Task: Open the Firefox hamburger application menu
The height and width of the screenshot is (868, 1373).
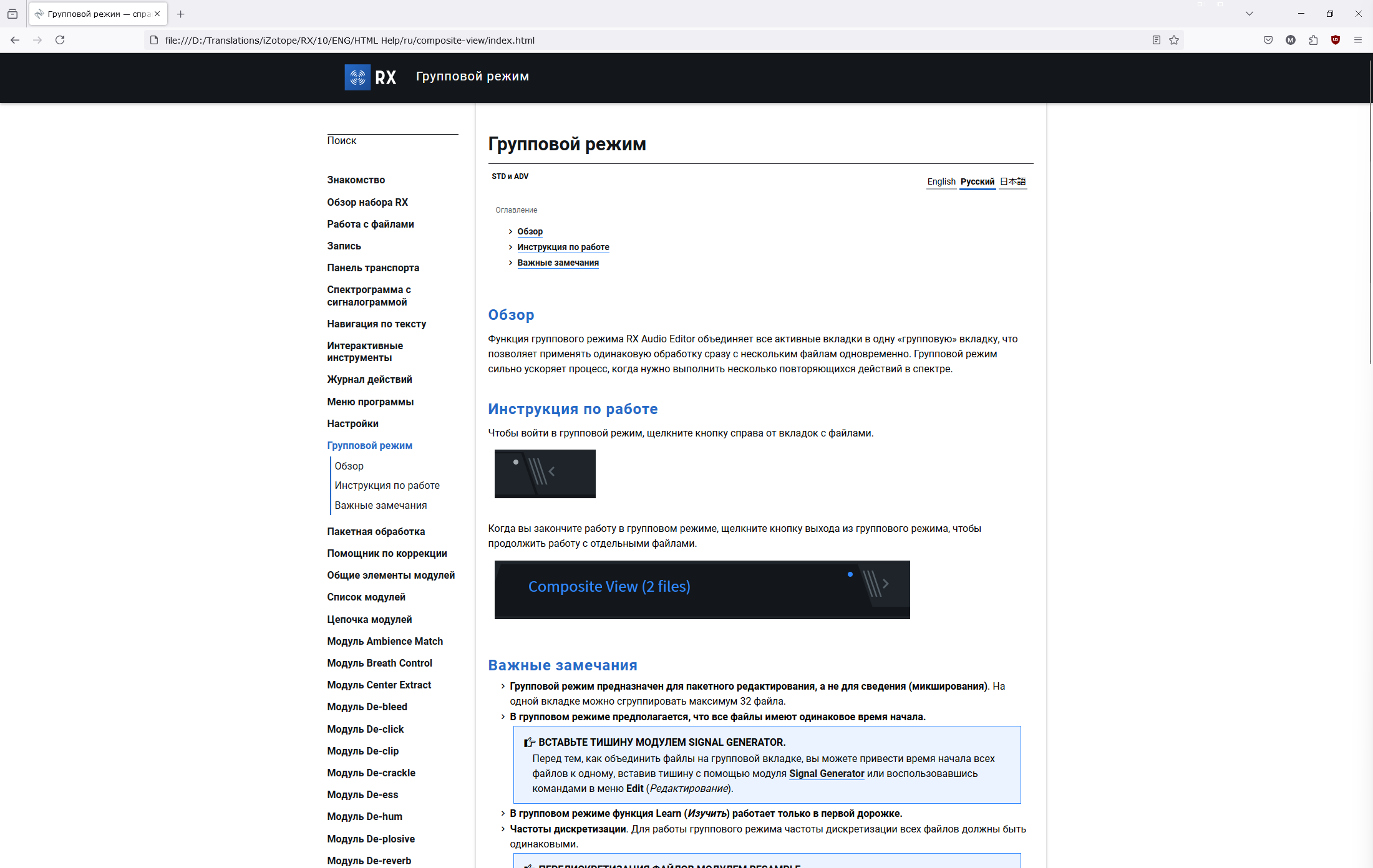Action: (x=1358, y=40)
